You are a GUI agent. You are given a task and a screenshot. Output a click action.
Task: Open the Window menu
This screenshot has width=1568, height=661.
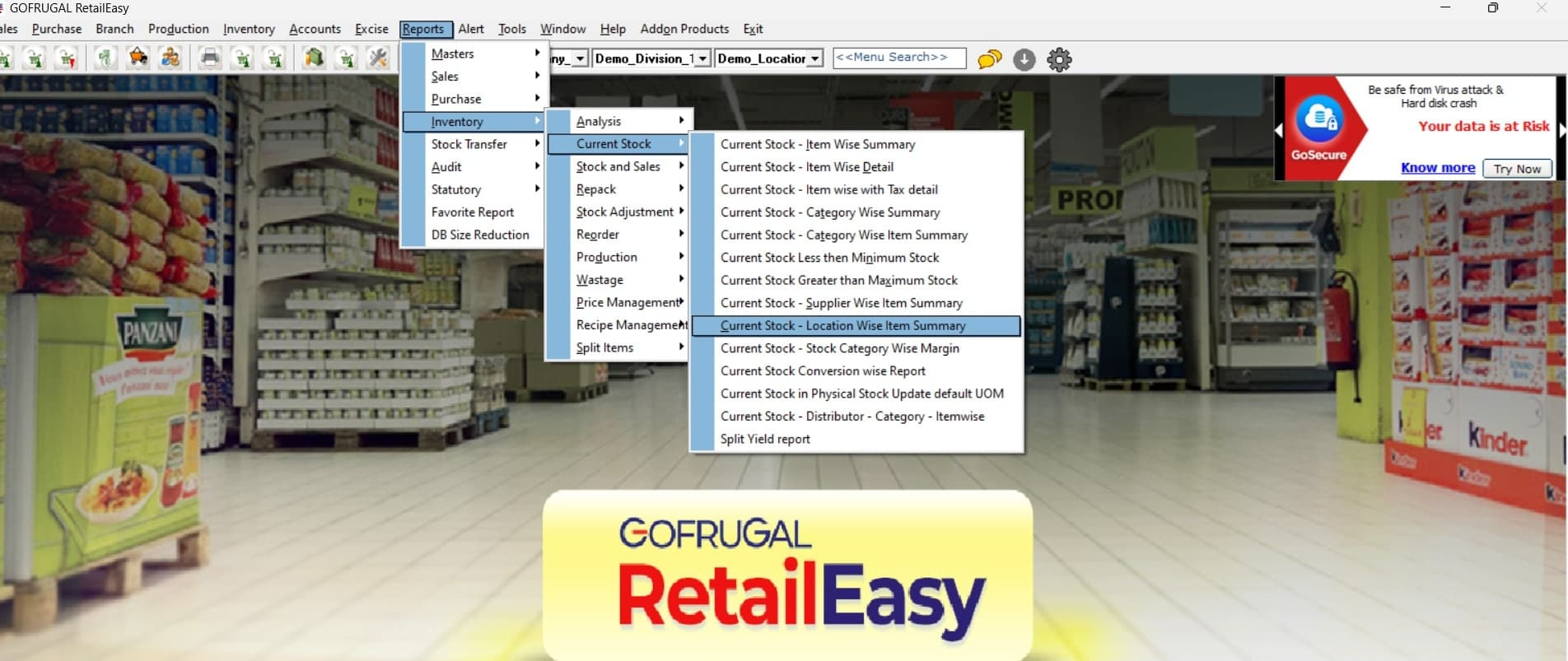point(563,29)
